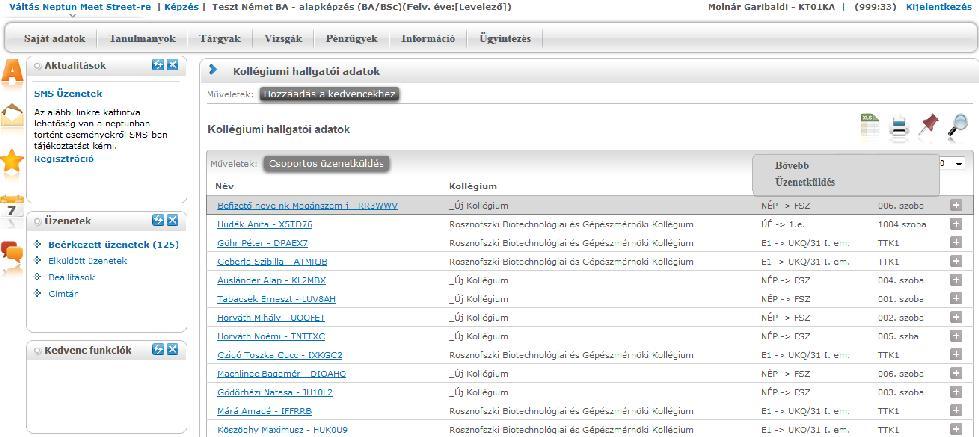
Task: Click the 1004.szoba cell in Dudék Anna's row
Action: (902, 224)
